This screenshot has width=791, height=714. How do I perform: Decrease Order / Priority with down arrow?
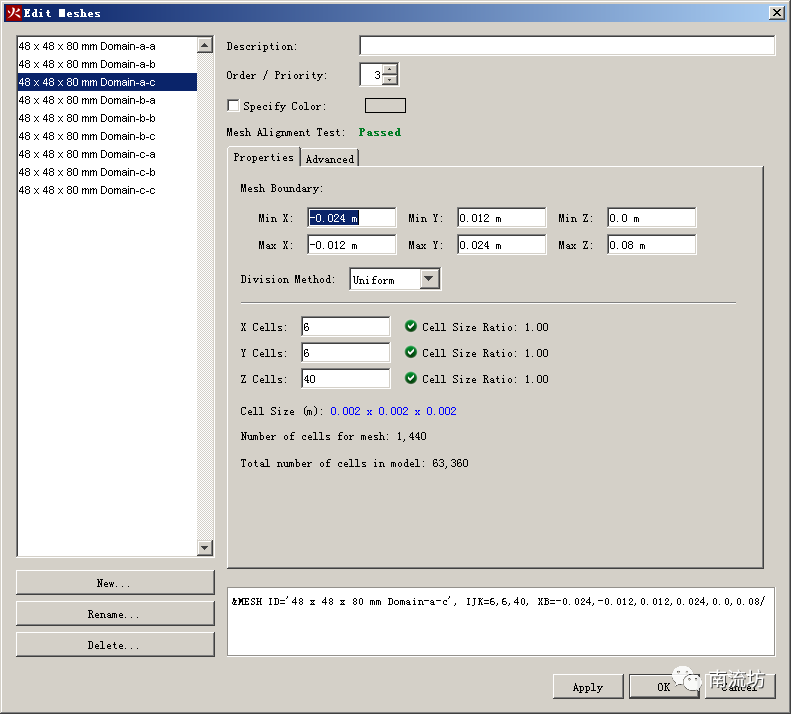tap(389, 80)
